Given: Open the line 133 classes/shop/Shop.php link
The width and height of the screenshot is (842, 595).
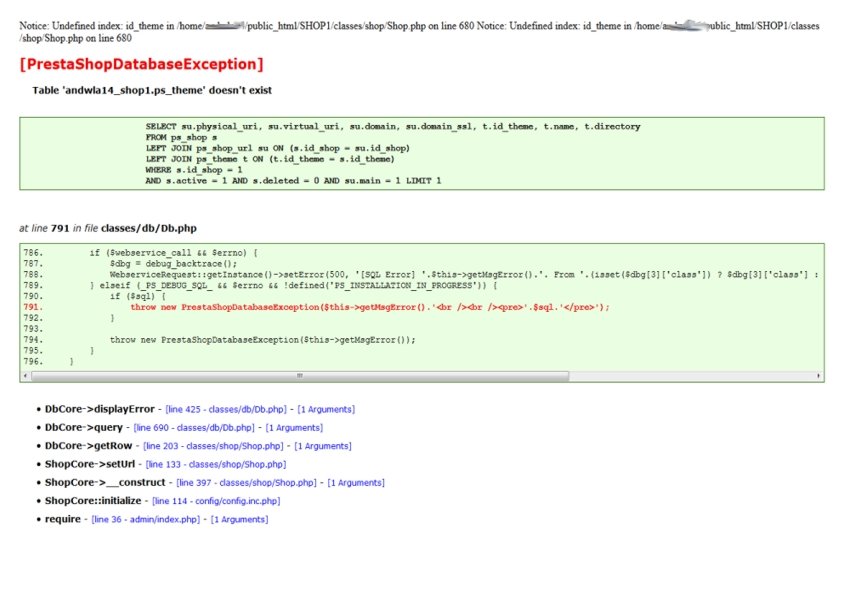Looking at the screenshot, I should [216, 464].
